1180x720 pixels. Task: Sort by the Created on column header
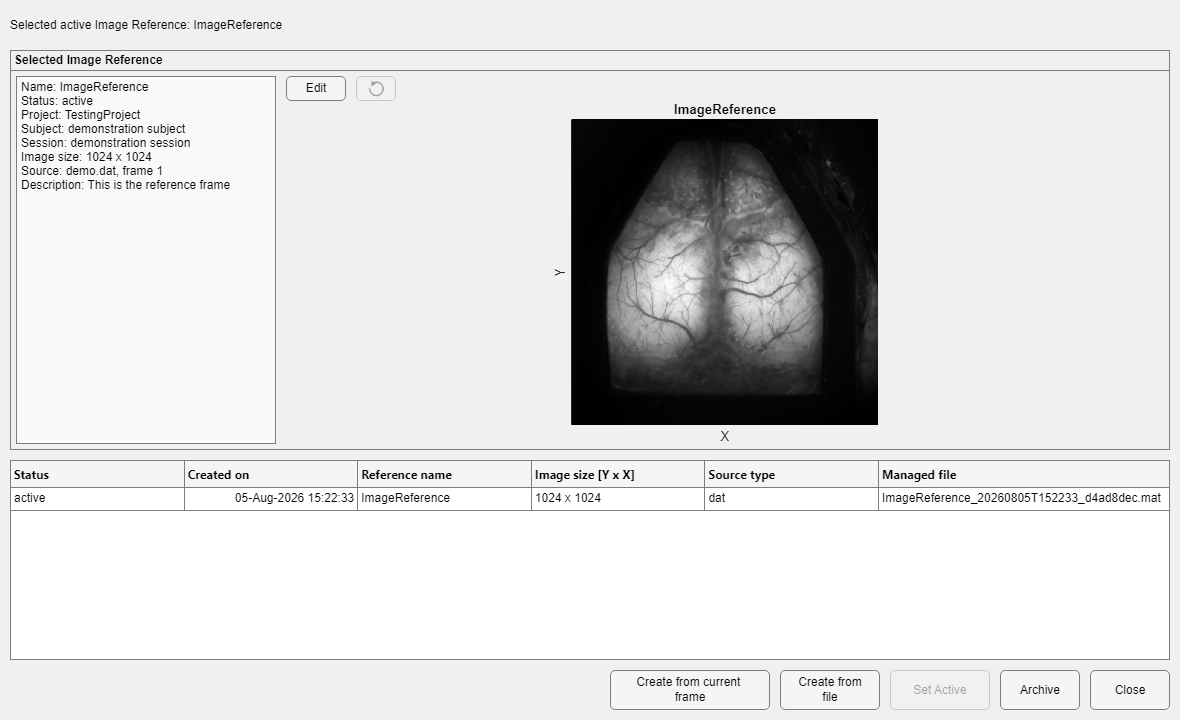tap(271, 475)
